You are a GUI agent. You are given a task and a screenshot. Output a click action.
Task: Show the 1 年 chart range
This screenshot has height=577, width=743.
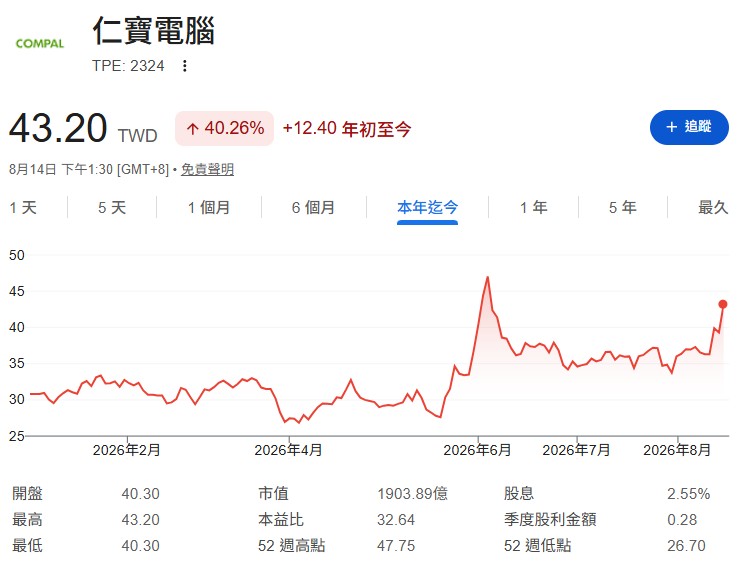click(x=534, y=207)
